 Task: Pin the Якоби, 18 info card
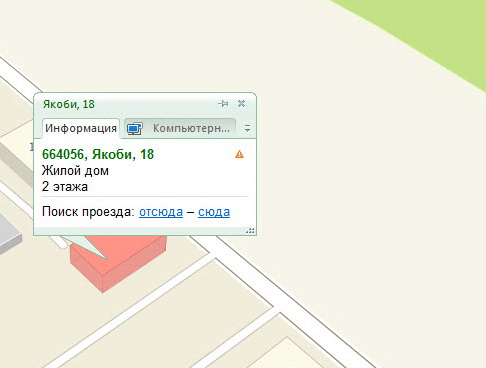[223, 104]
